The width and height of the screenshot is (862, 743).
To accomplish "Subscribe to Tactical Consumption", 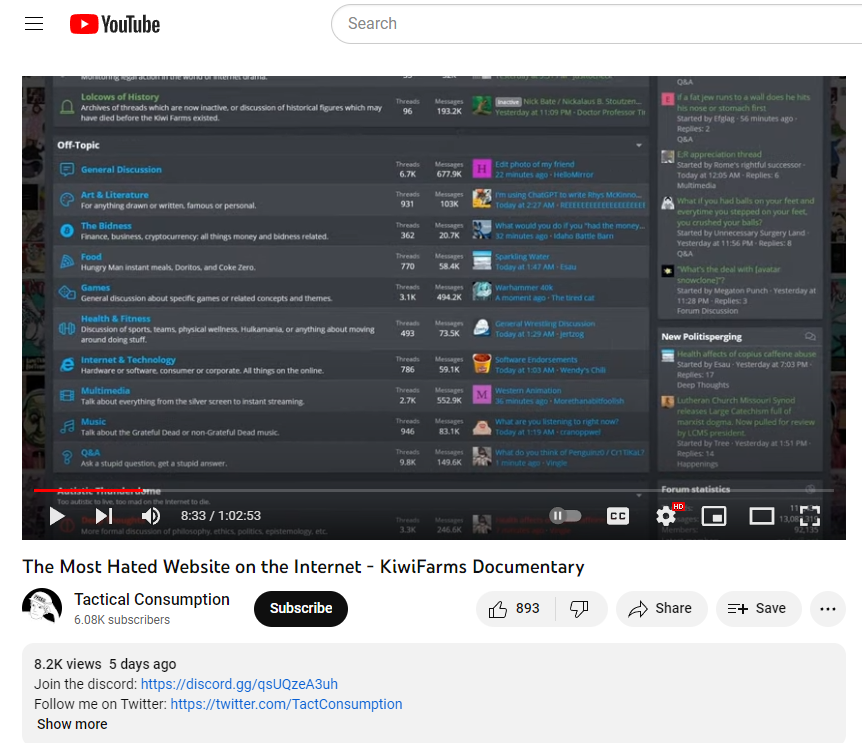I will 301,608.
